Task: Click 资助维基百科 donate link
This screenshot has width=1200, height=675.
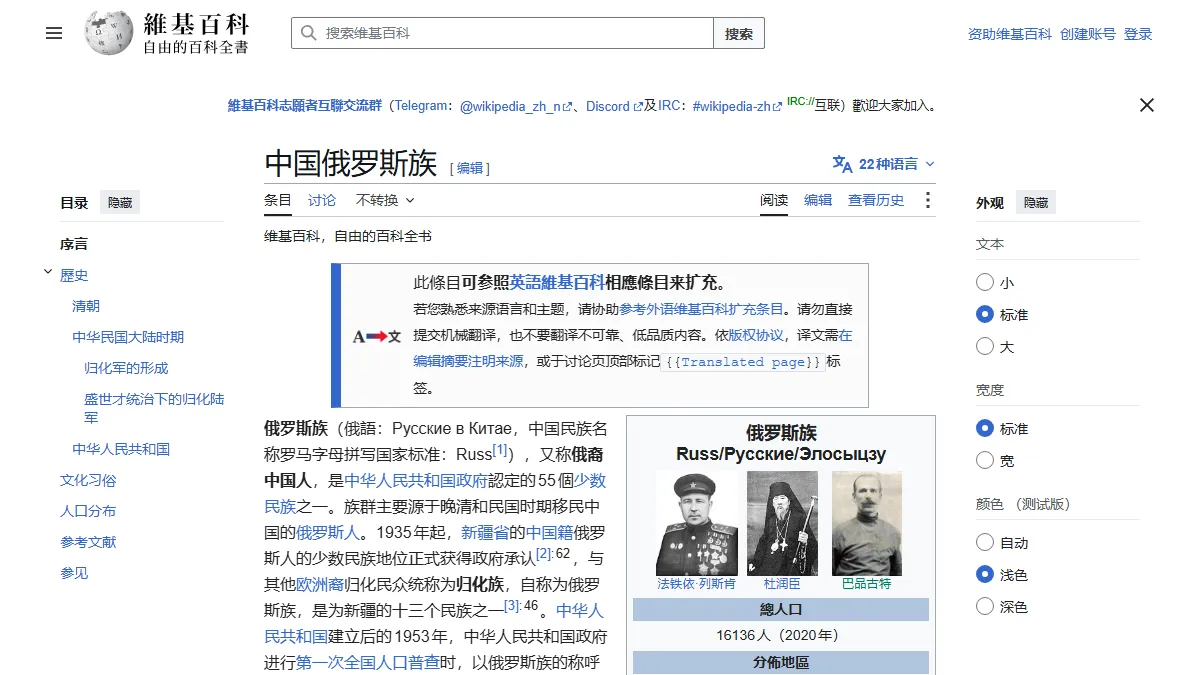Action: tap(1010, 34)
